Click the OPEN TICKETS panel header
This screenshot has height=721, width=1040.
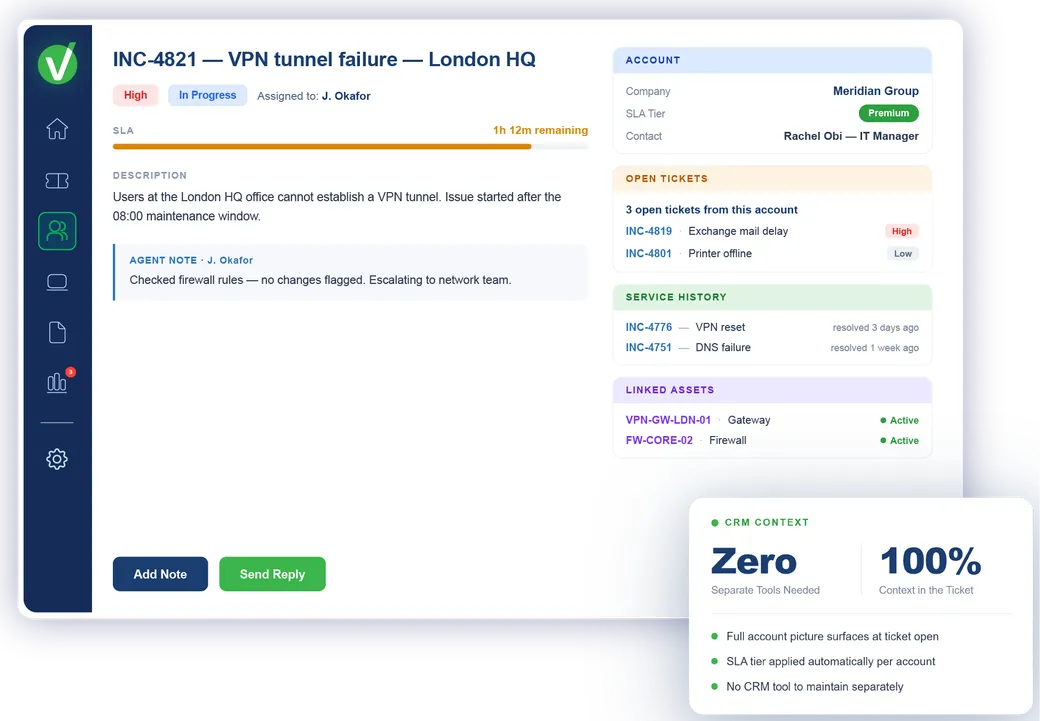tap(772, 179)
